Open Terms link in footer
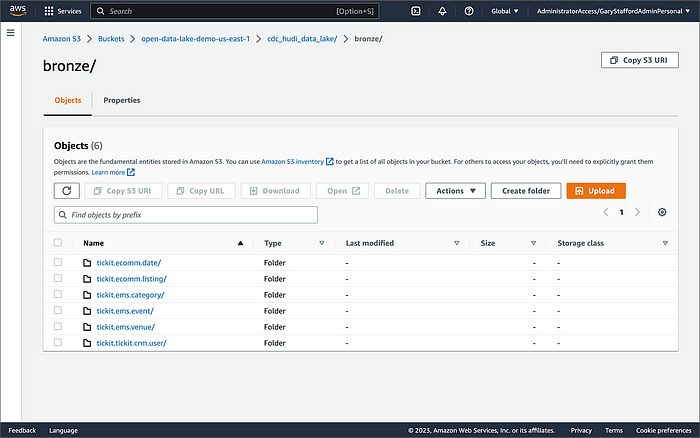This screenshot has width=700, height=438. (x=614, y=430)
